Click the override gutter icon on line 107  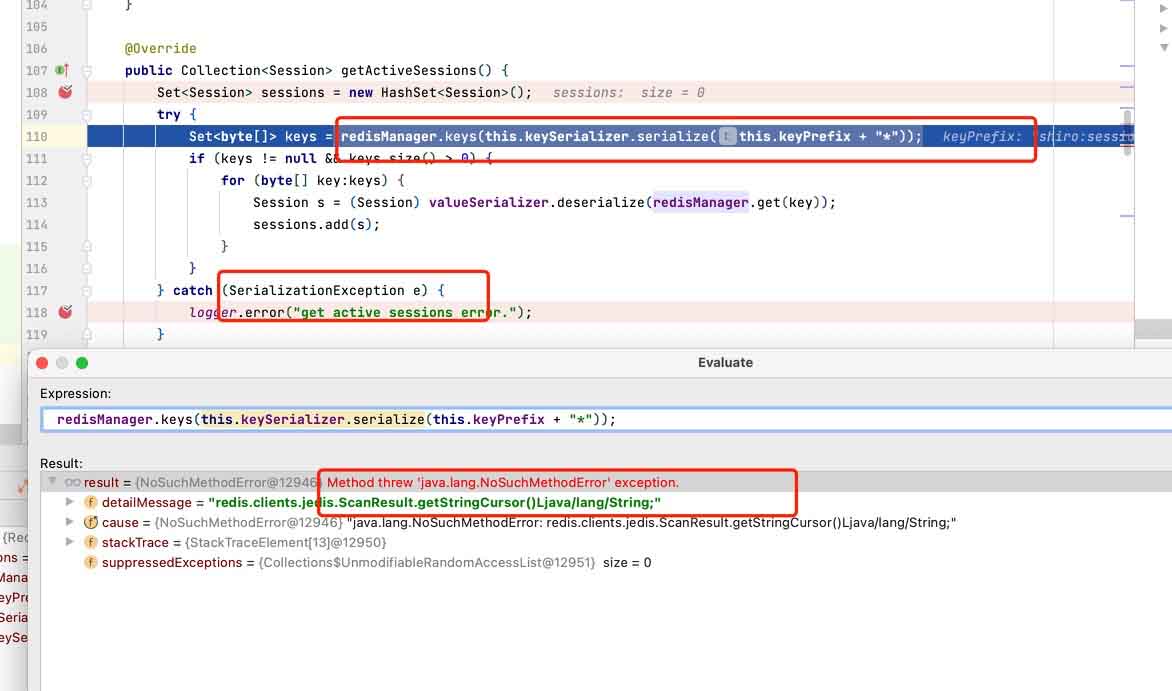62,70
